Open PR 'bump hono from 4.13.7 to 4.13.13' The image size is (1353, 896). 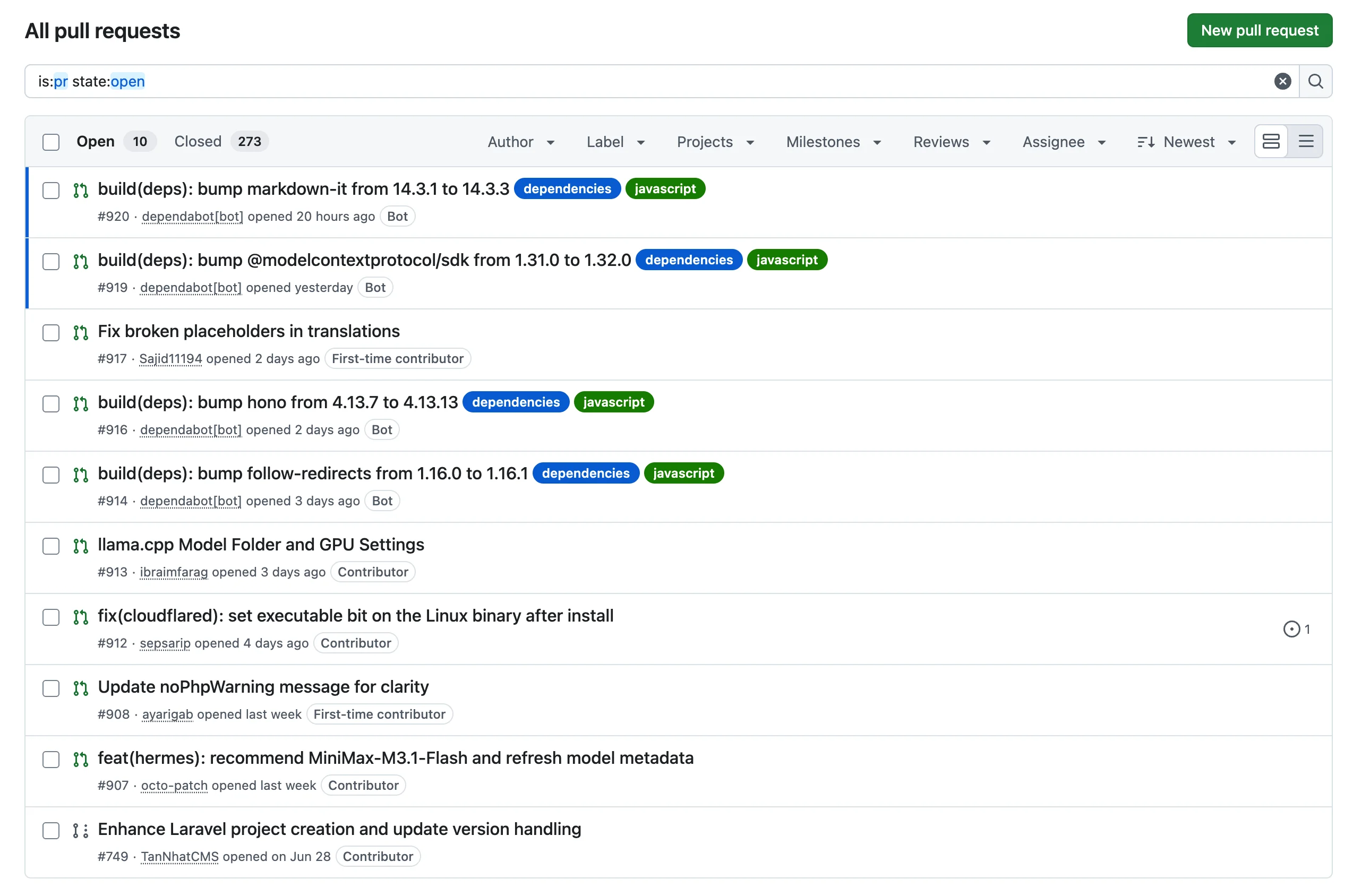(x=278, y=402)
